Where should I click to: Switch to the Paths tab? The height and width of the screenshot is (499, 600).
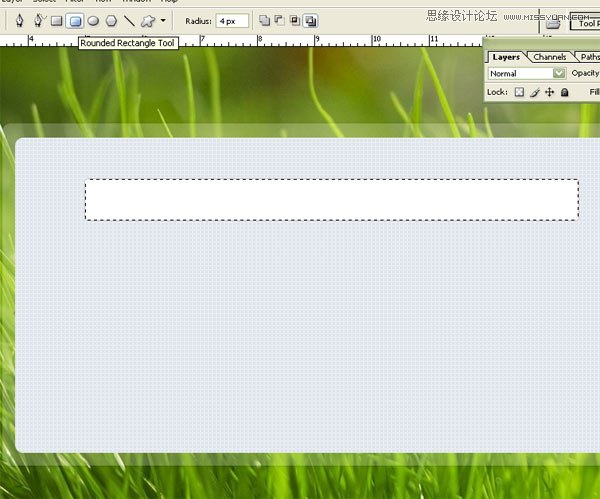[589, 57]
